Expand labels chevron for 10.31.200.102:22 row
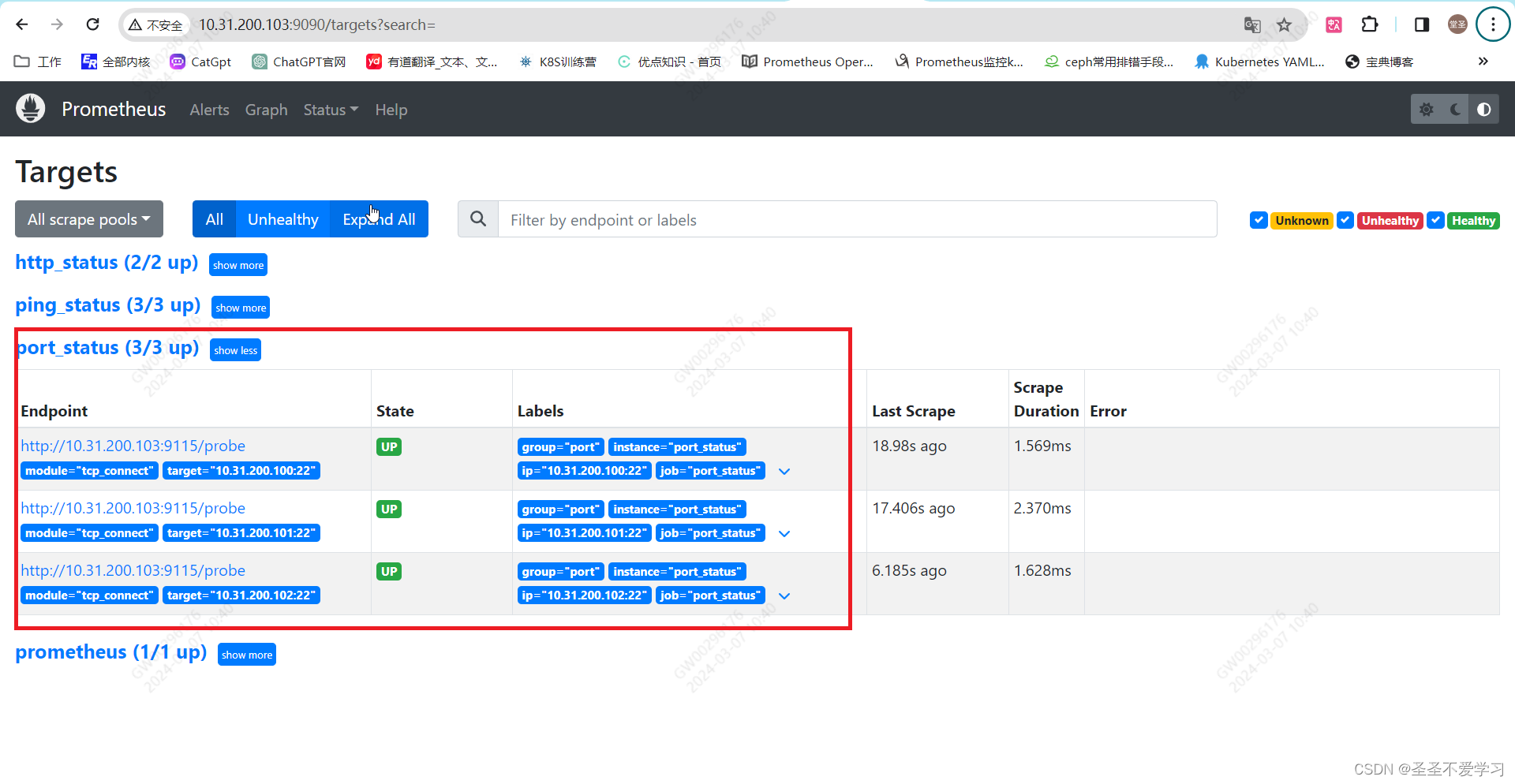The width and height of the screenshot is (1515, 784). (x=784, y=595)
